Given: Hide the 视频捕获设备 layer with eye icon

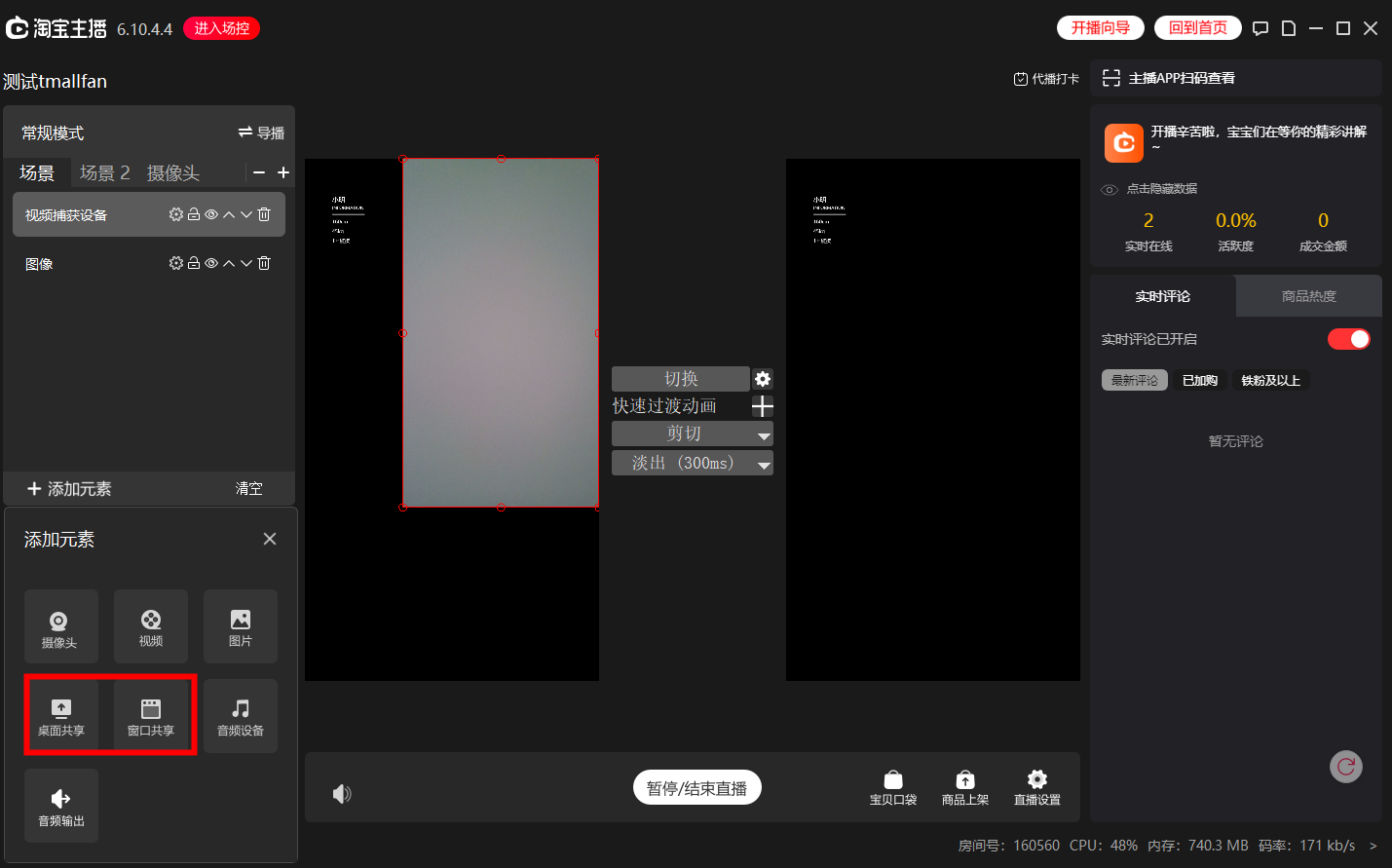Looking at the screenshot, I should 211,214.
